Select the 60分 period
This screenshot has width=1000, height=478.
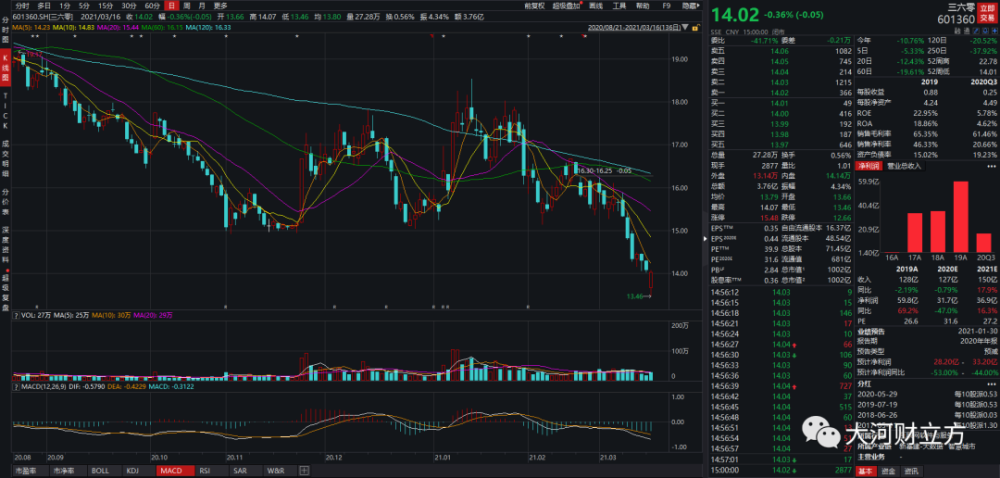[152, 5]
